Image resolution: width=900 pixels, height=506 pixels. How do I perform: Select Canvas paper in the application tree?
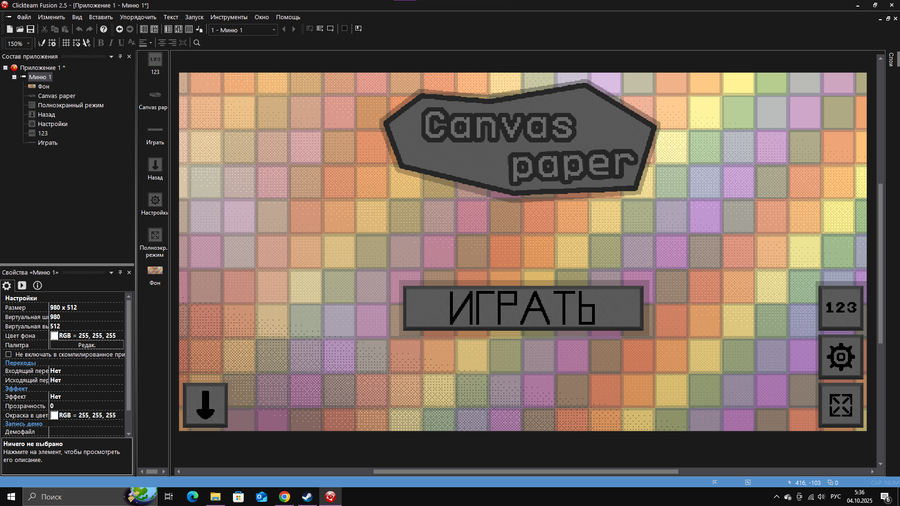coord(56,96)
